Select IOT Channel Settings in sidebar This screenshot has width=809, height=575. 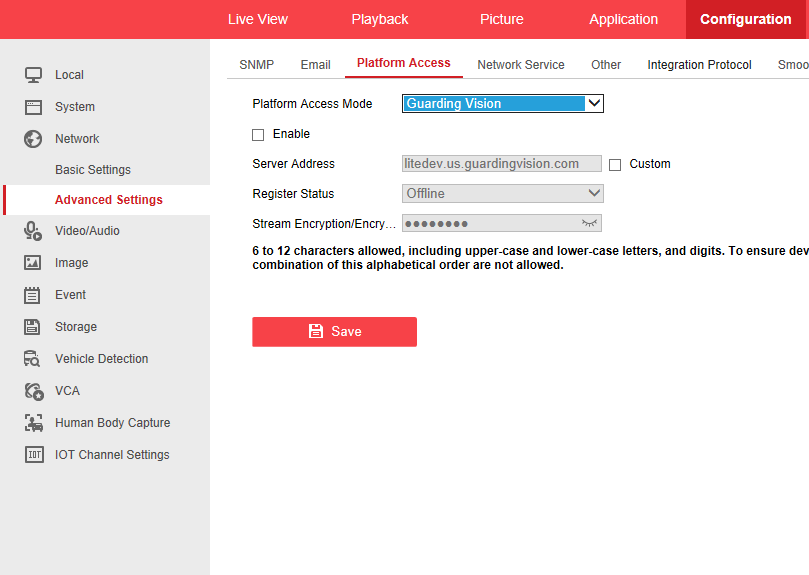click(x=112, y=455)
